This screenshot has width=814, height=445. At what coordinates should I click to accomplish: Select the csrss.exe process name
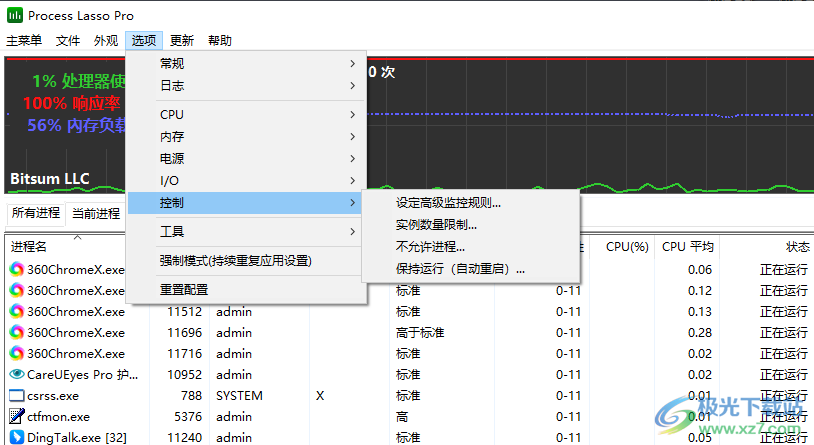[x=53, y=396]
